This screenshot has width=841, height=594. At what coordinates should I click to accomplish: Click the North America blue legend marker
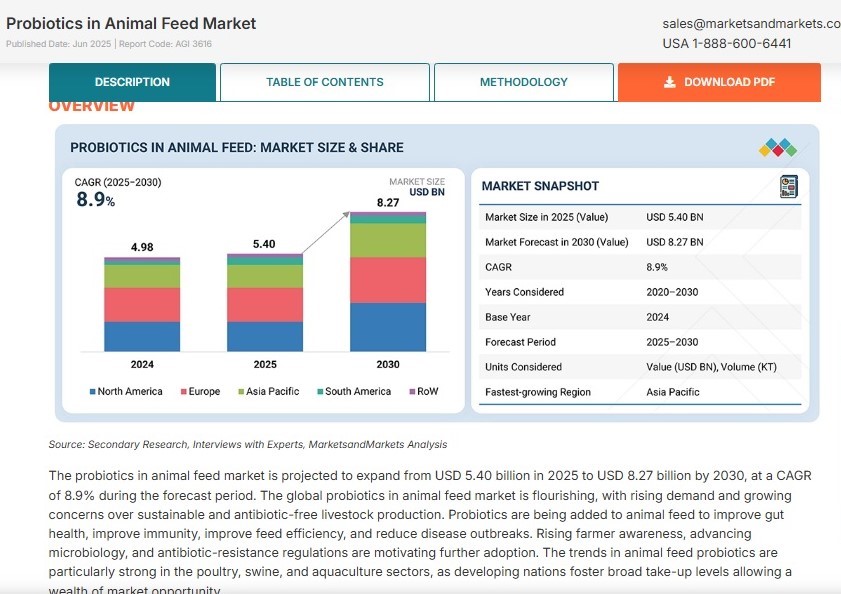click(x=93, y=392)
